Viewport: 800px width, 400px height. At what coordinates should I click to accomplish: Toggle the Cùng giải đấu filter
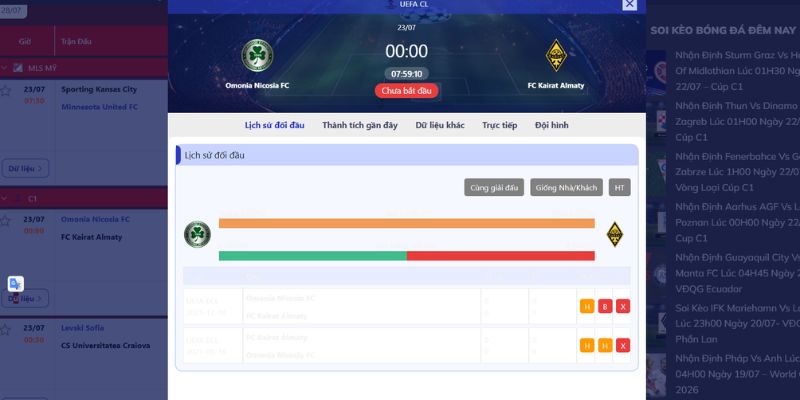[x=494, y=188]
